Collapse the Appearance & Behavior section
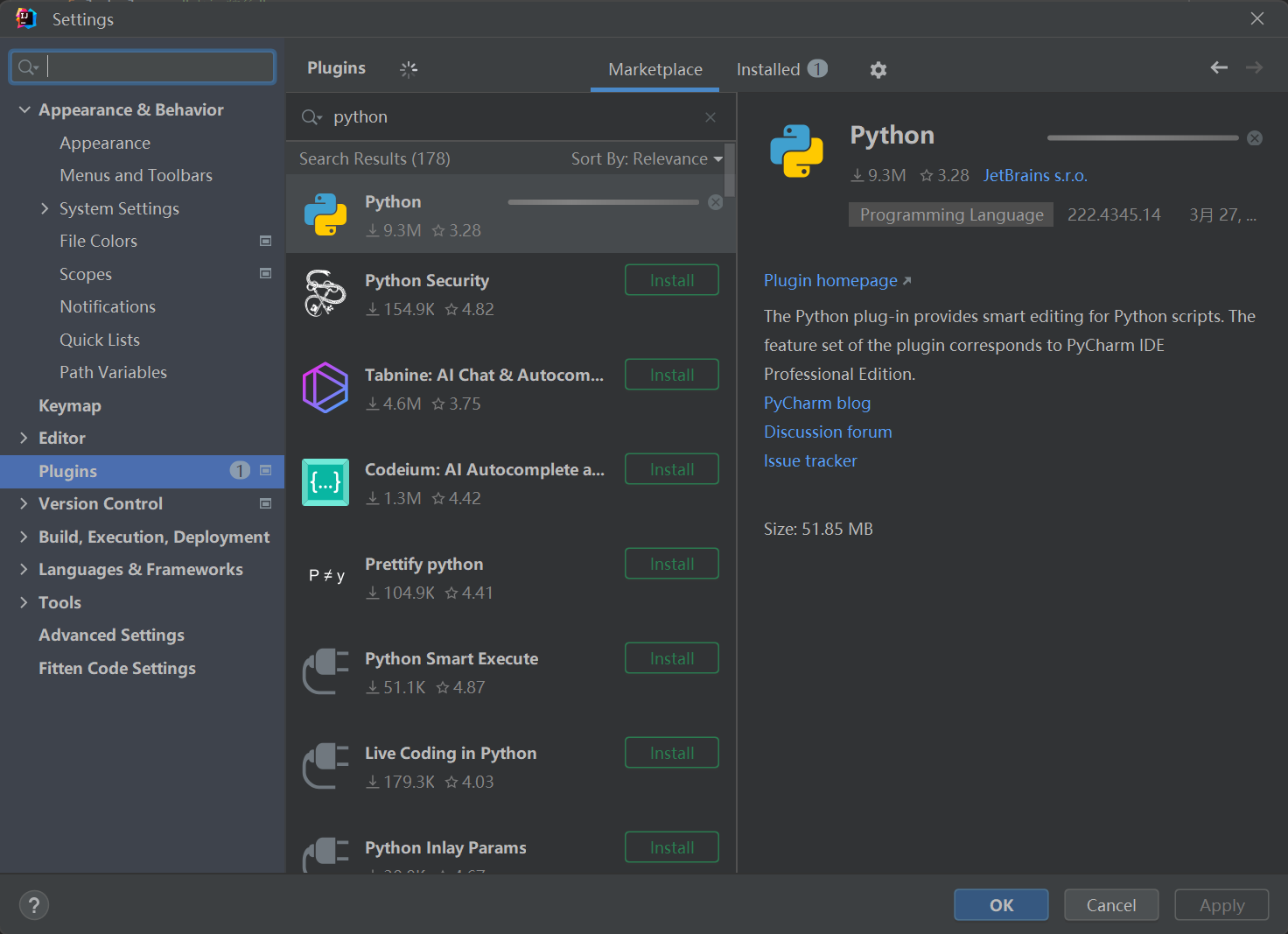This screenshot has height=934, width=1288. coord(24,109)
